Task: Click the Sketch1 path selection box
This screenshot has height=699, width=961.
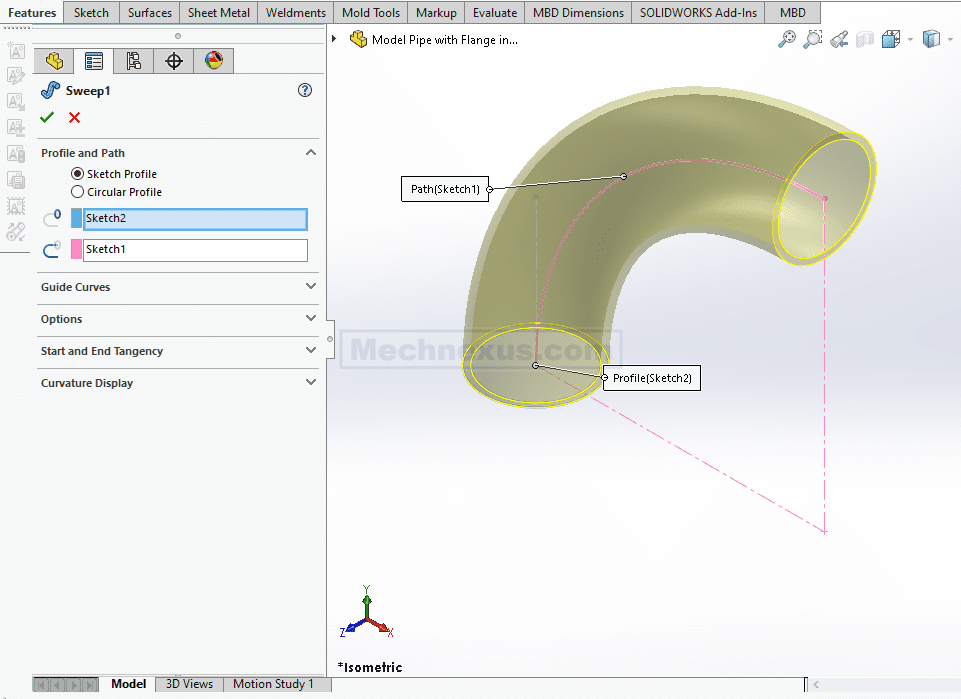Action: [195, 250]
